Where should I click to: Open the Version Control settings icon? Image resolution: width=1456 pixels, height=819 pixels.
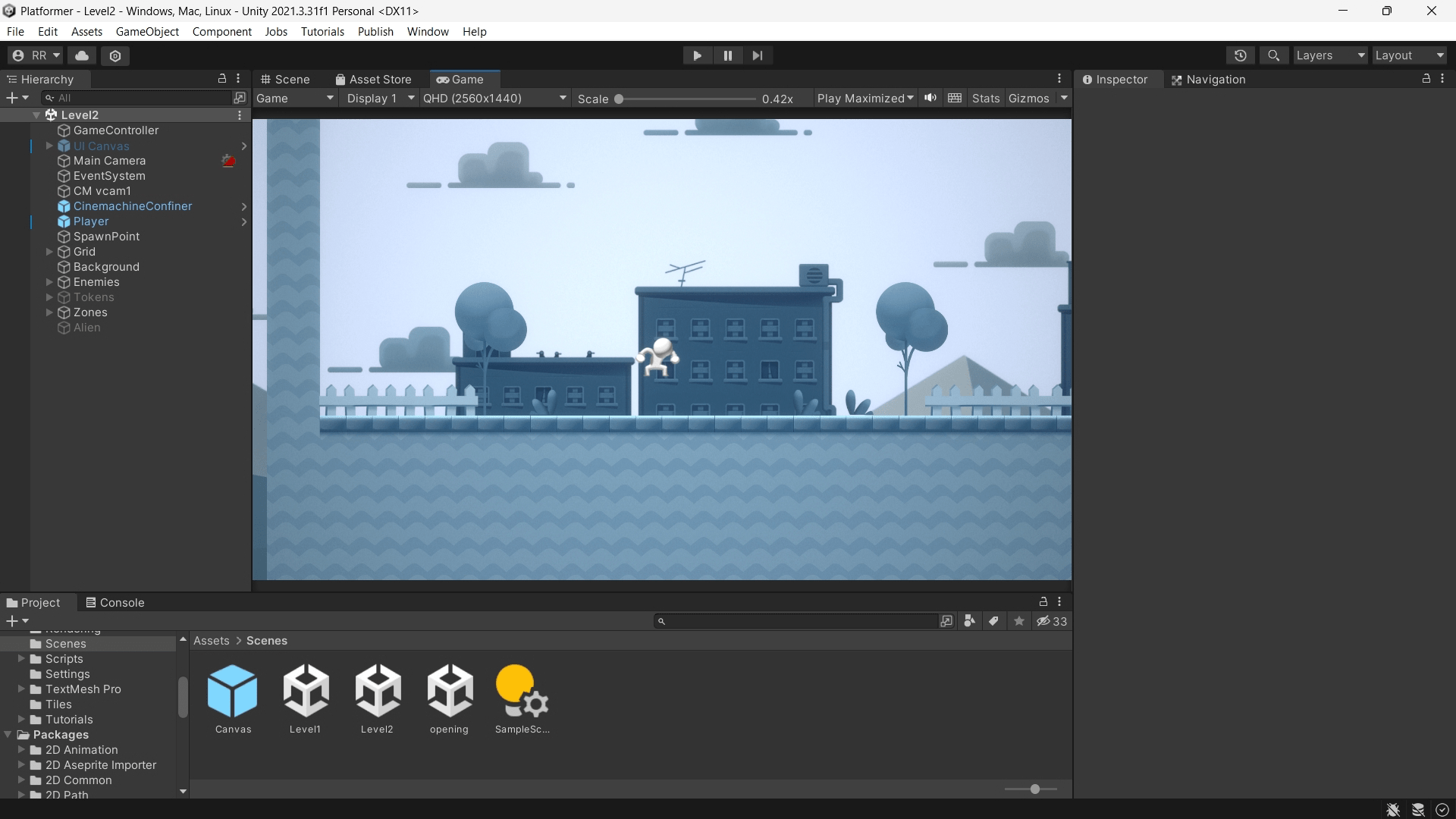click(115, 55)
